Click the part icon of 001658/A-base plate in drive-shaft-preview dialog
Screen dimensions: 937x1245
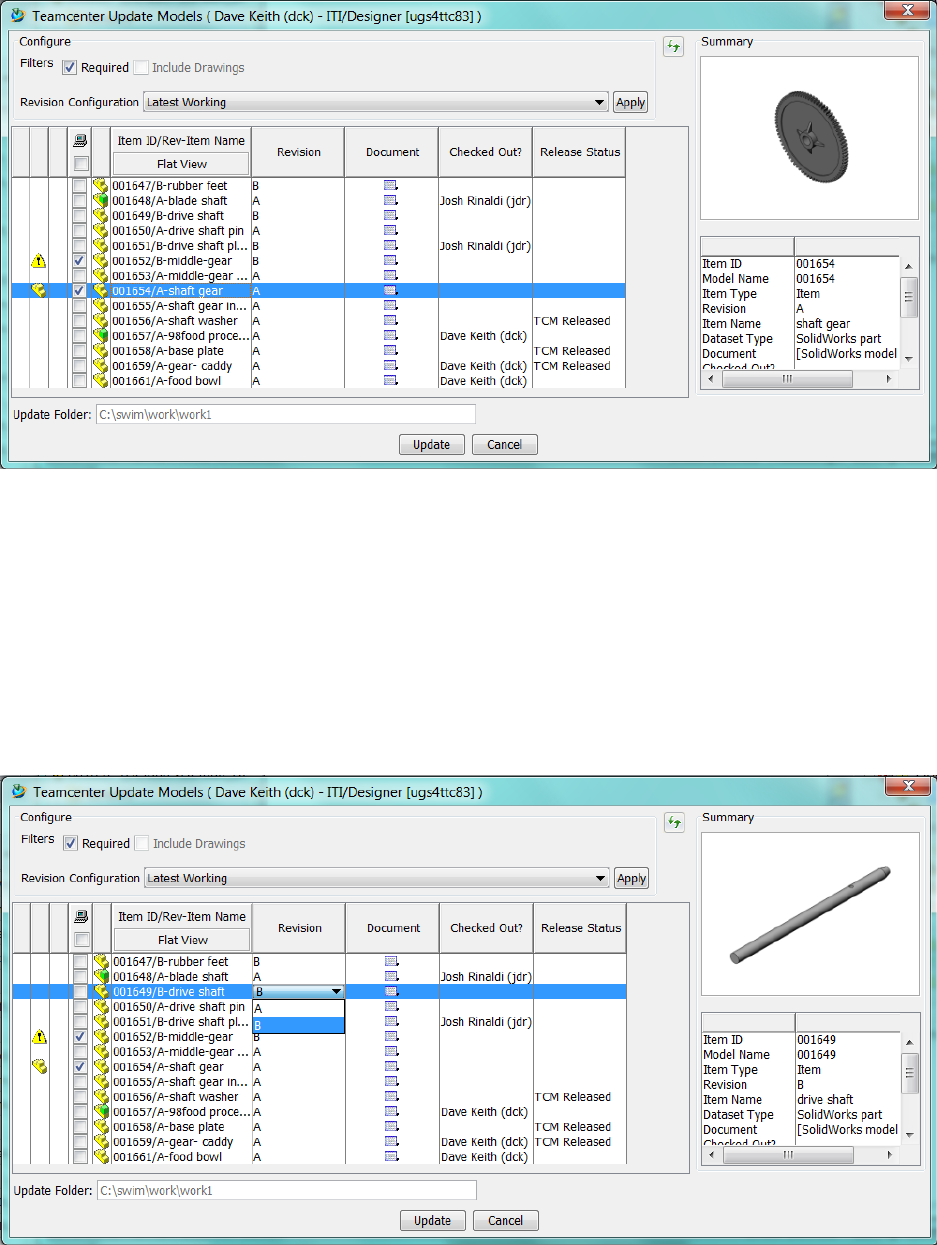[100, 1127]
